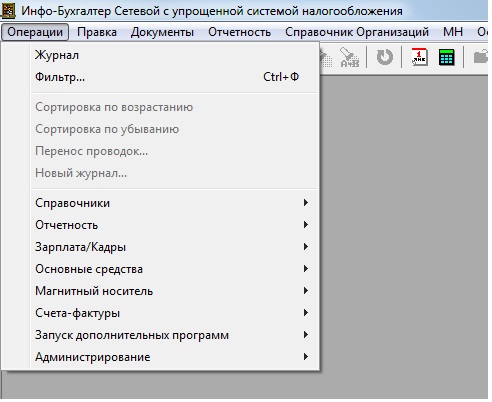Open the Правка menu
Screen dimensions: 492x402
97,32
